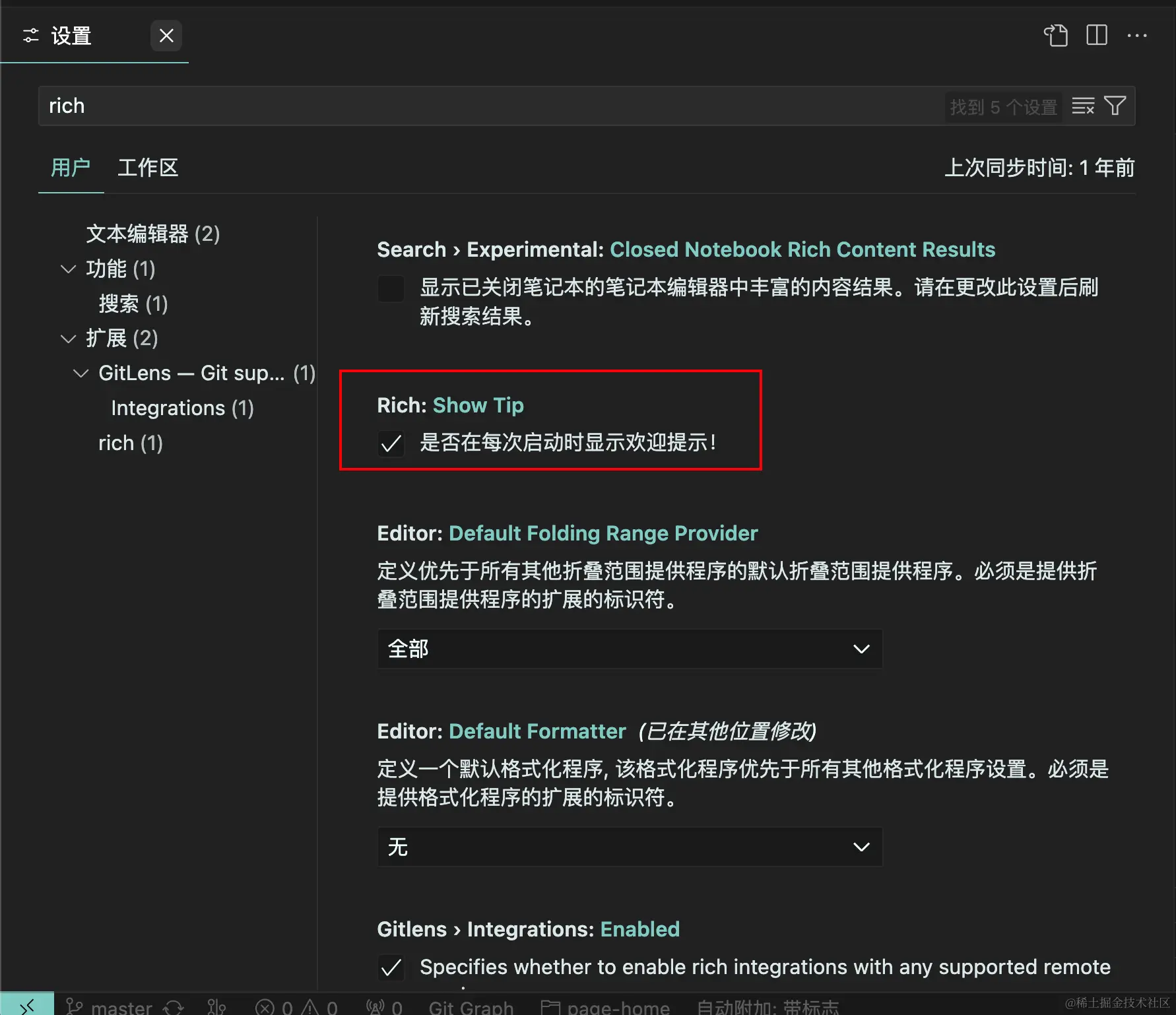Open Problems via errors count indicator
The width and height of the screenshot is (1176, 1015).
297,1006
